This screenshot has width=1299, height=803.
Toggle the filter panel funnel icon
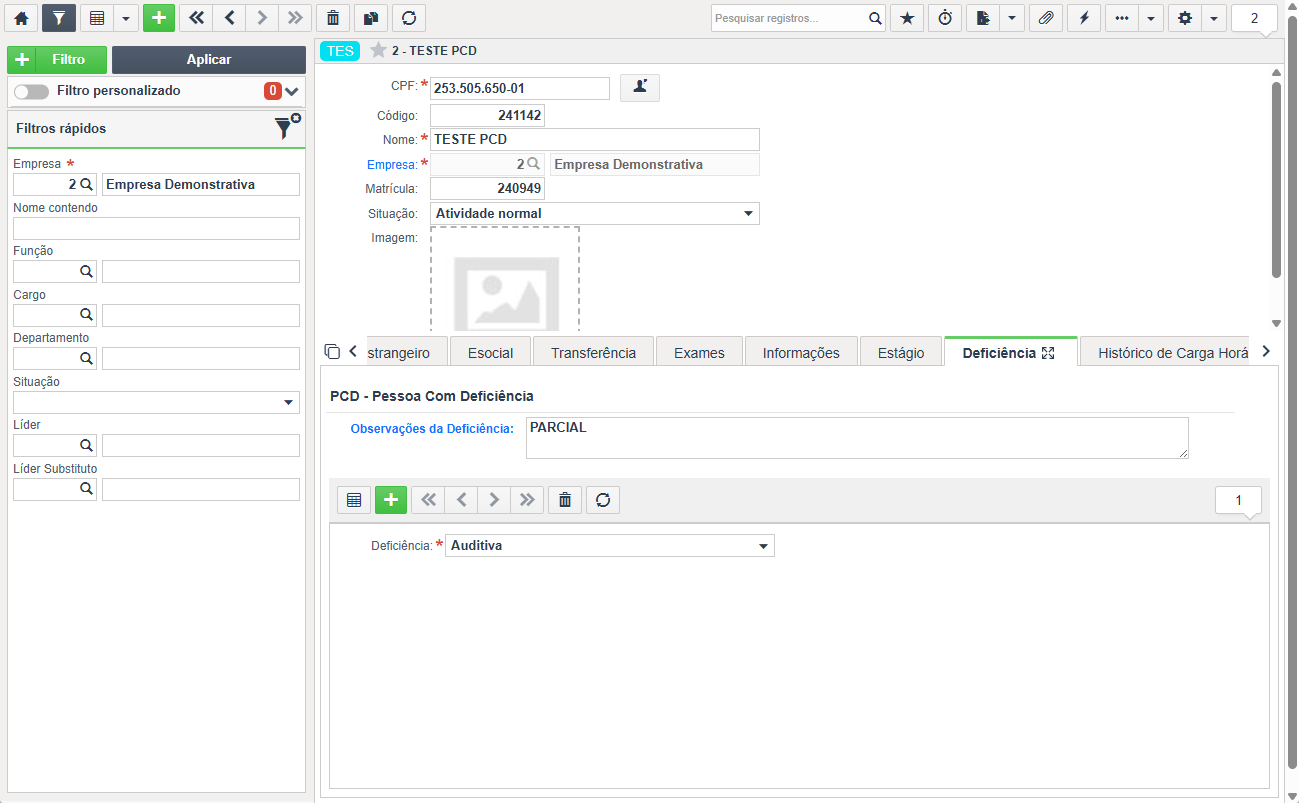pyautogui.click(x=59, y=18)
